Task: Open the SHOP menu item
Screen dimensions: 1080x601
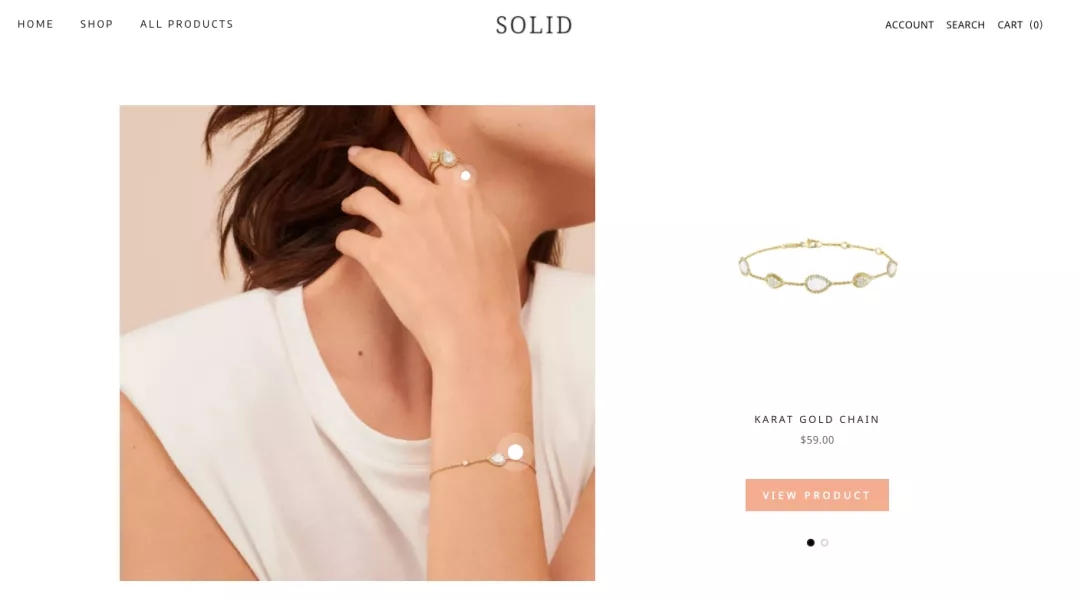Action: click(96, 24)
